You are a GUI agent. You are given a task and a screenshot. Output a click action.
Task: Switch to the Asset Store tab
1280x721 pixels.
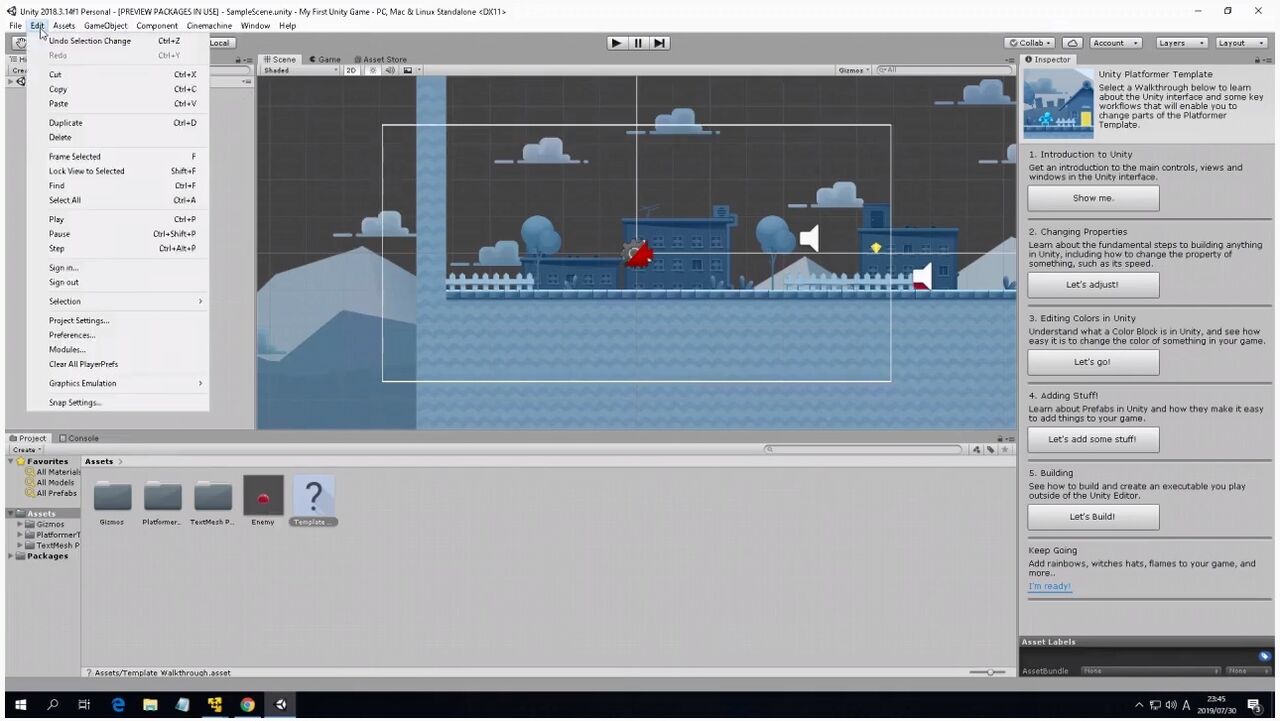(x=379, y=59)
